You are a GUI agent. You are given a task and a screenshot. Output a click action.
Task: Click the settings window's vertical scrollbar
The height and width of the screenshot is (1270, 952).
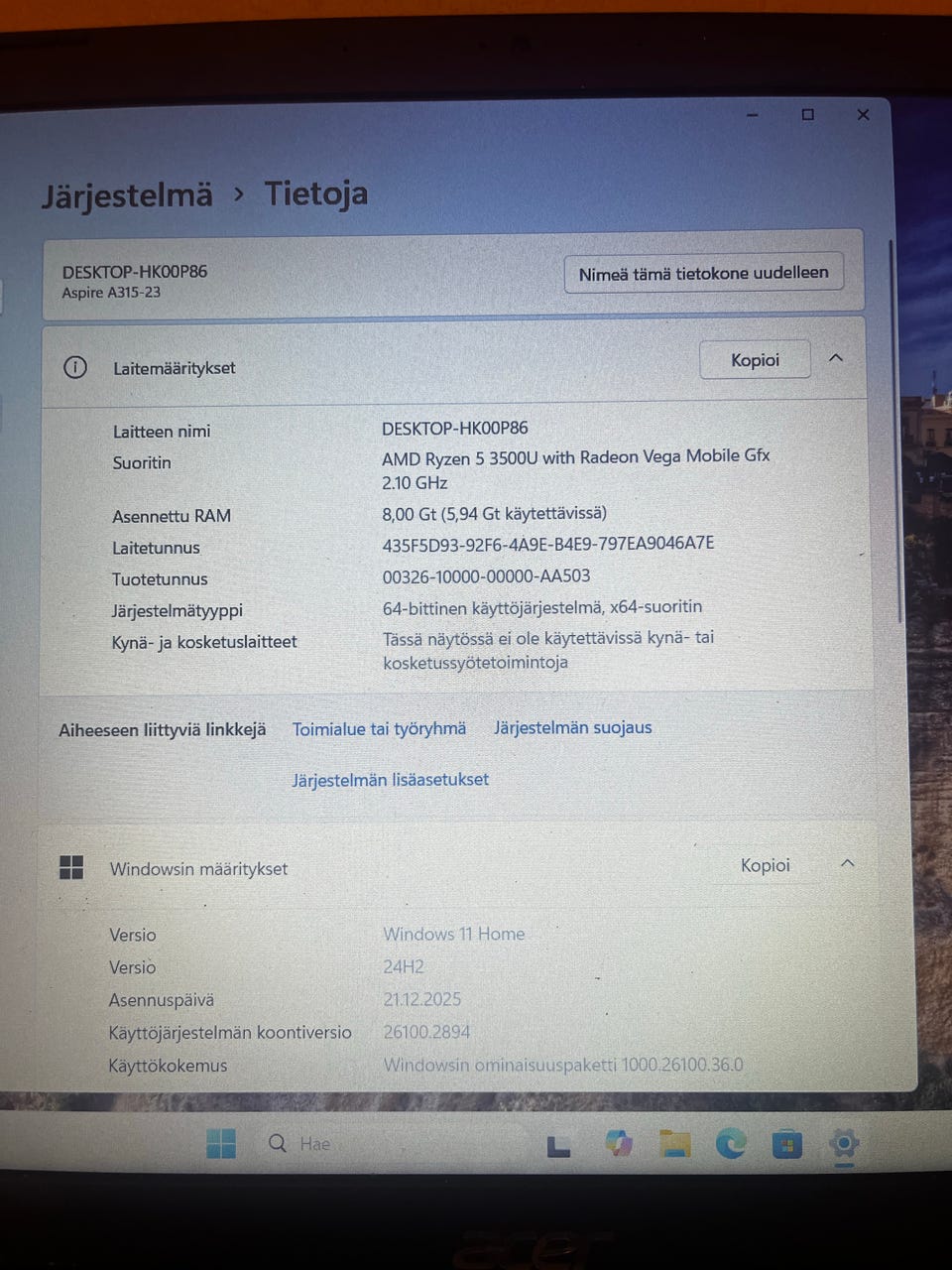(895, 432)
